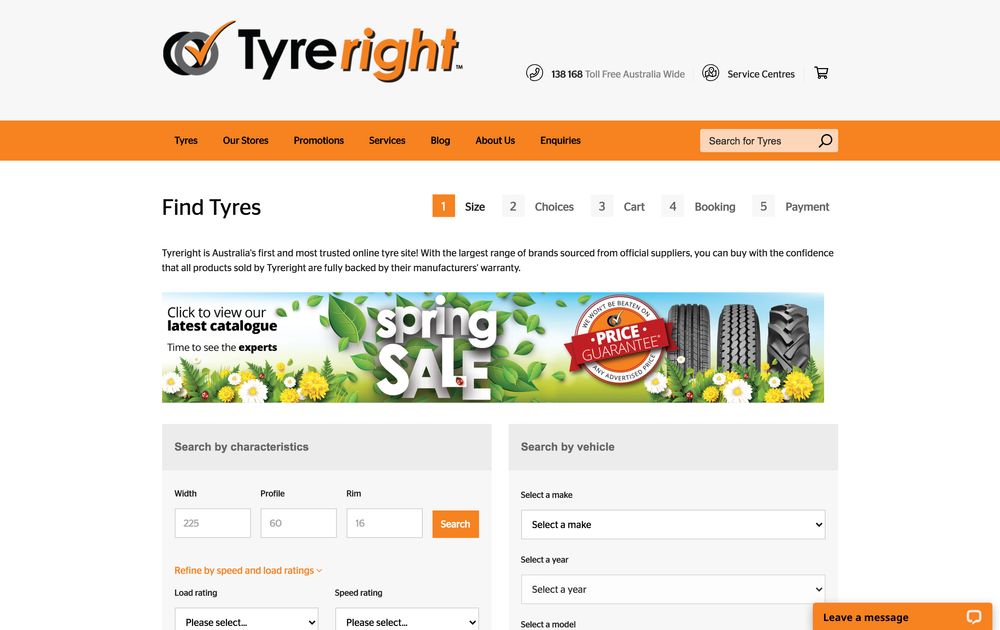This screenshot has width=1000, height=630.
Task: Click the Search by characteristics heading
Action: pos(241,447)
